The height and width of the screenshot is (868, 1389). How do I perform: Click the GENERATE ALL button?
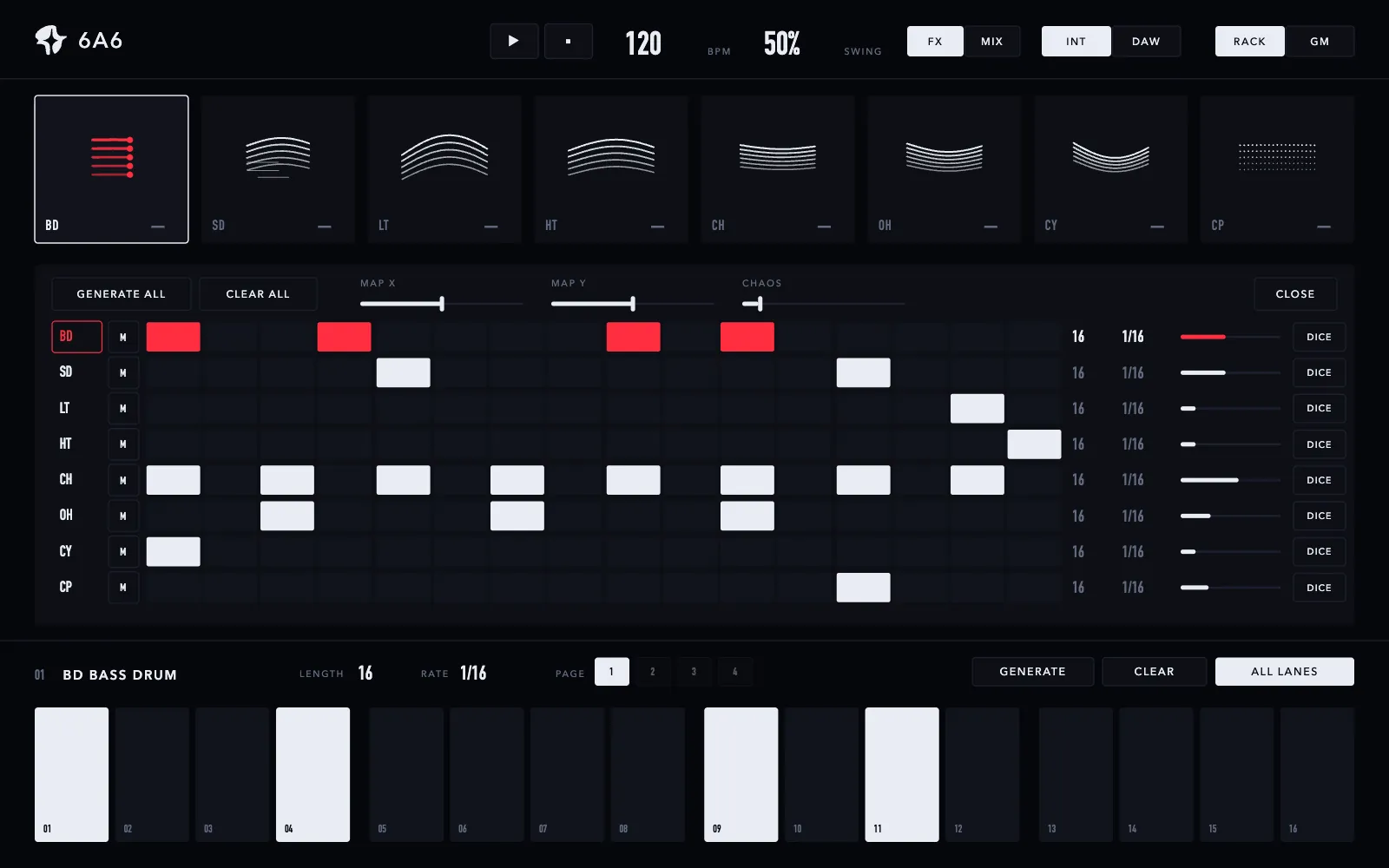coord(121,294)
